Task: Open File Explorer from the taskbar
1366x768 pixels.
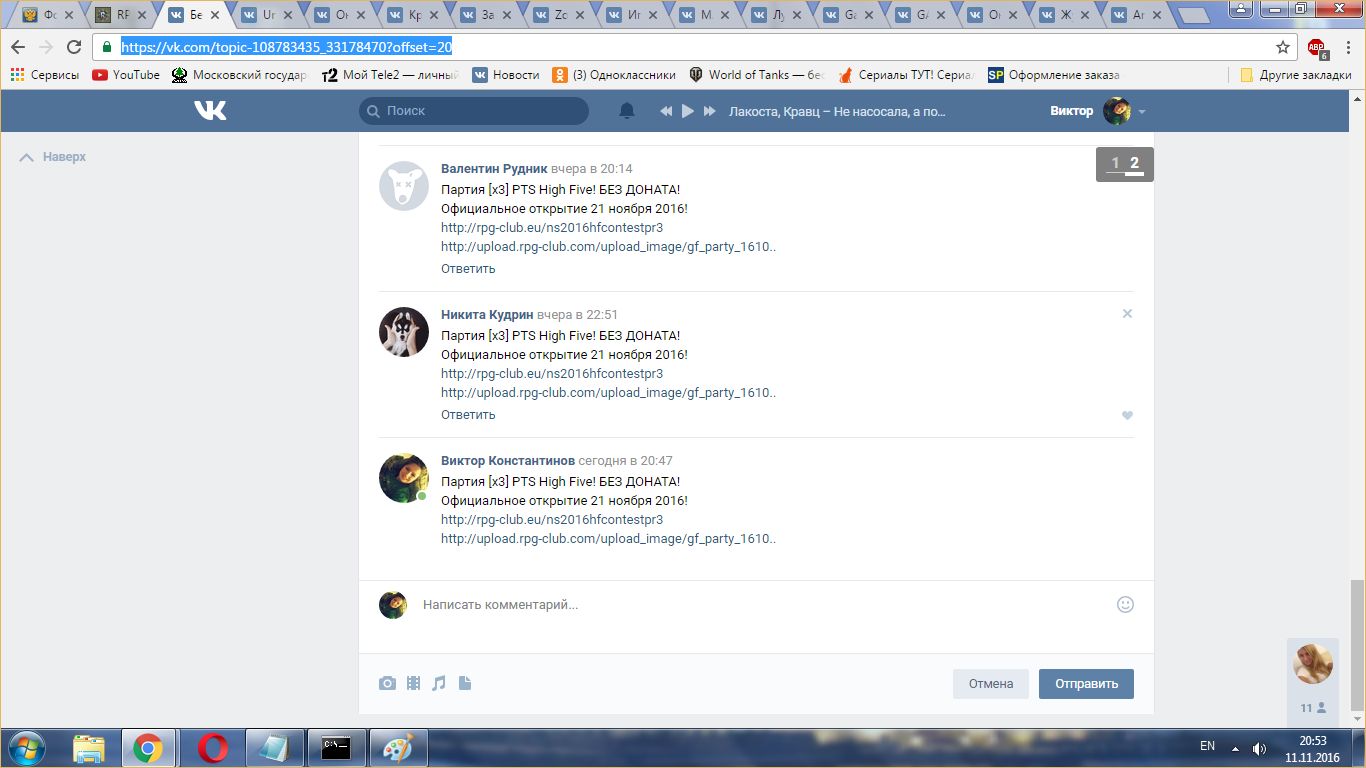Action: 89,748
